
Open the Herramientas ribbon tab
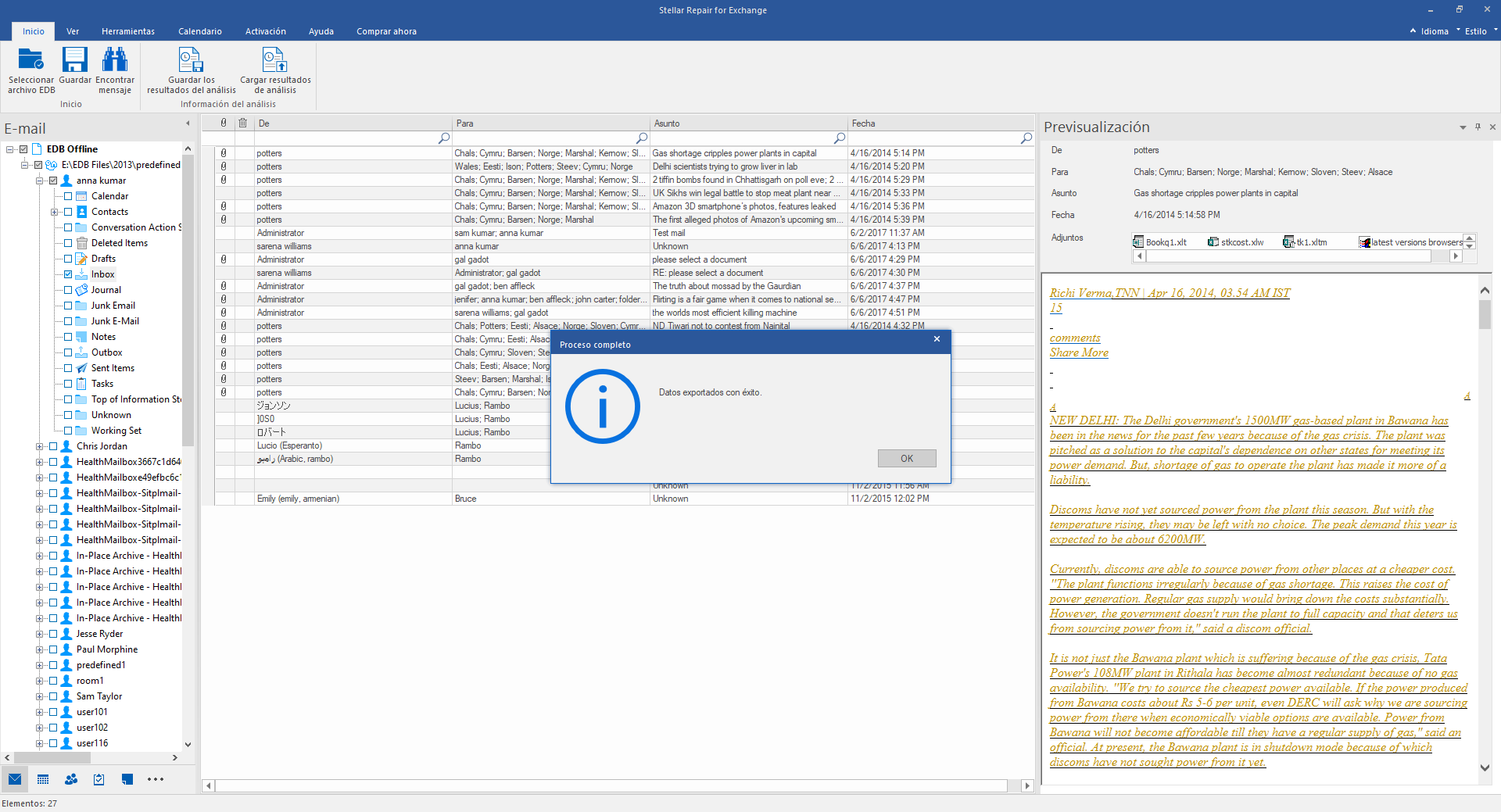[128, 31]
